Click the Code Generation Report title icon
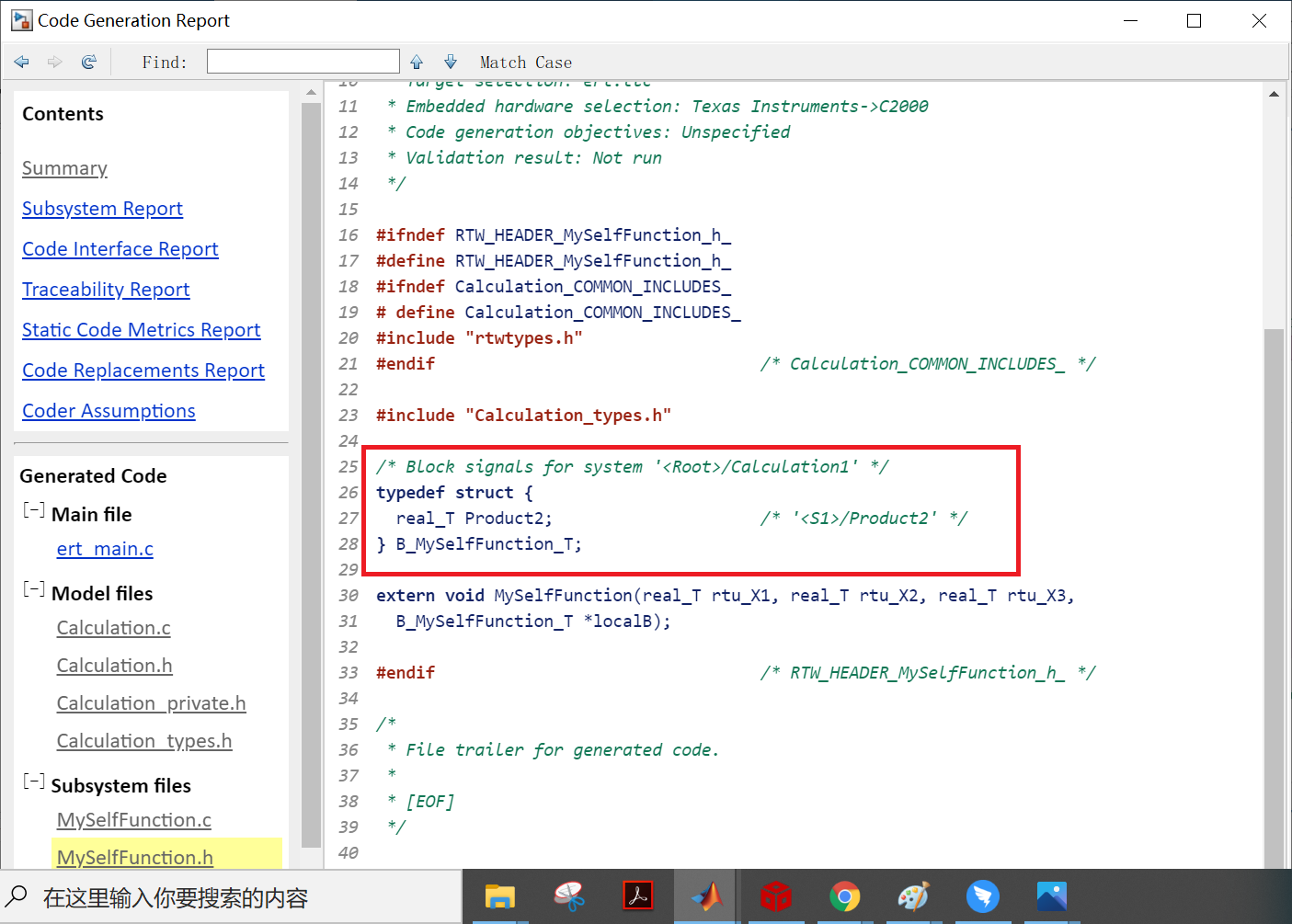 (21, 20)
